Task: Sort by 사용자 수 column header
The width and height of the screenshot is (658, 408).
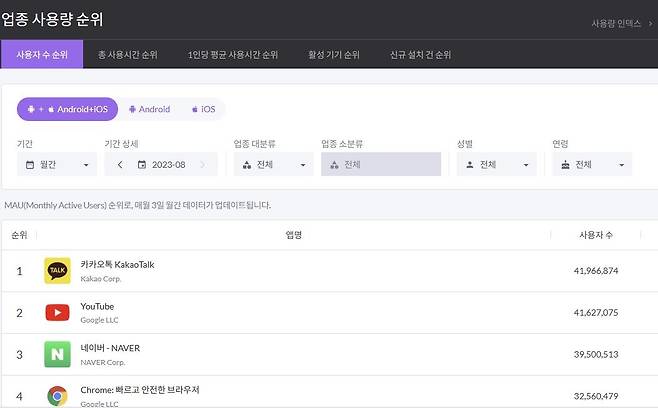Action: point(596,235)
